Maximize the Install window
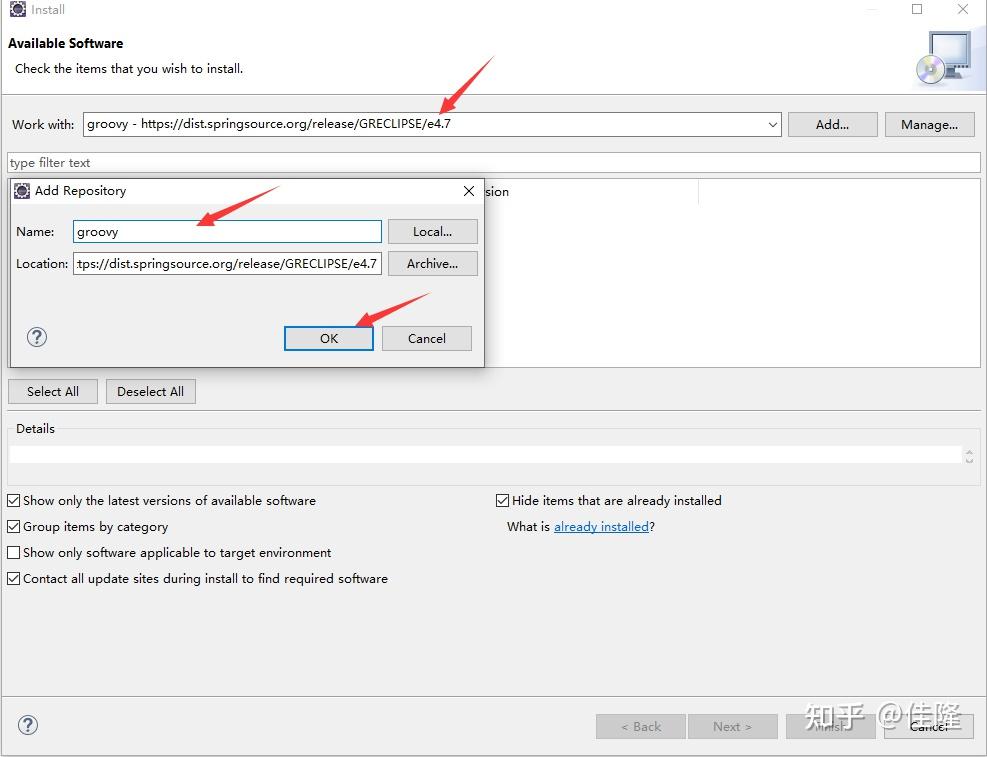This screenshot has height=757, width=987. (x=917, y=9)
